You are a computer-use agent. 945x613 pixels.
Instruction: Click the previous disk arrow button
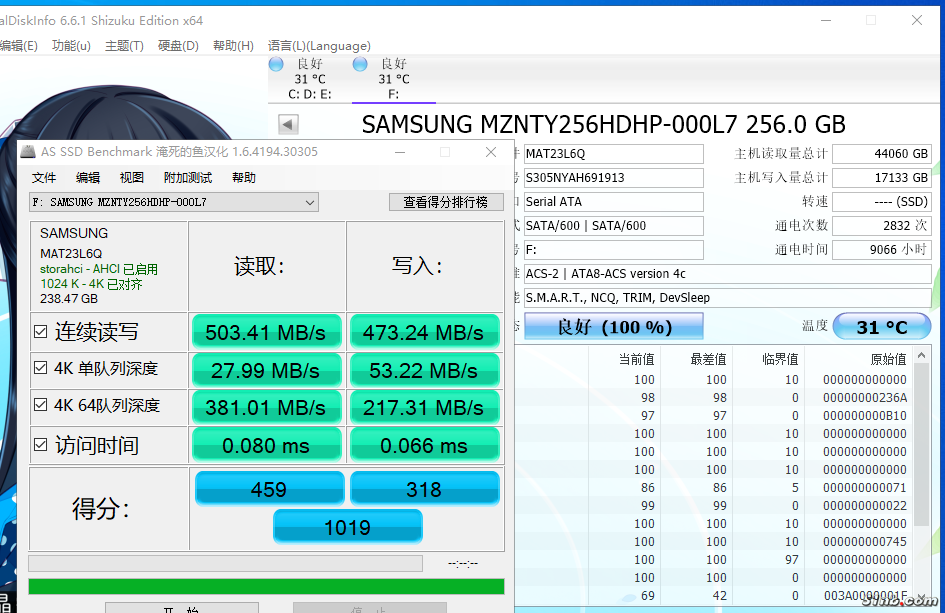[x=288, y=125]
